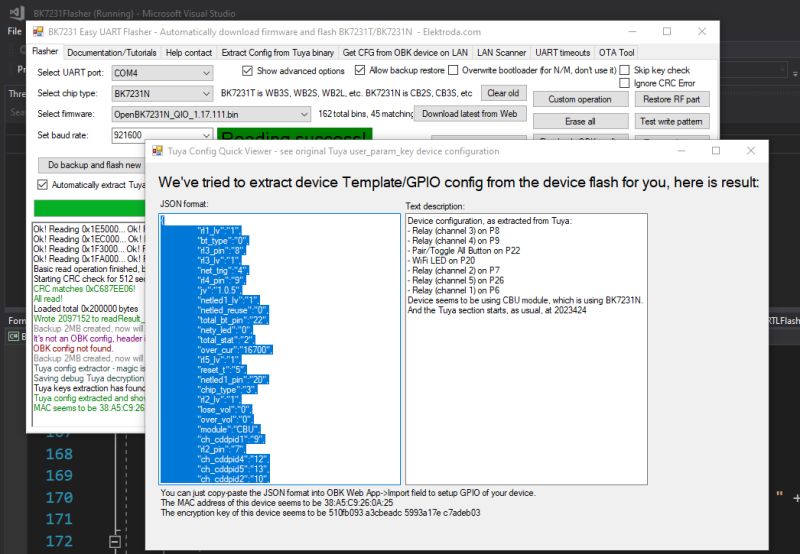Open the Flasher tab

click(x=45, y=52)
